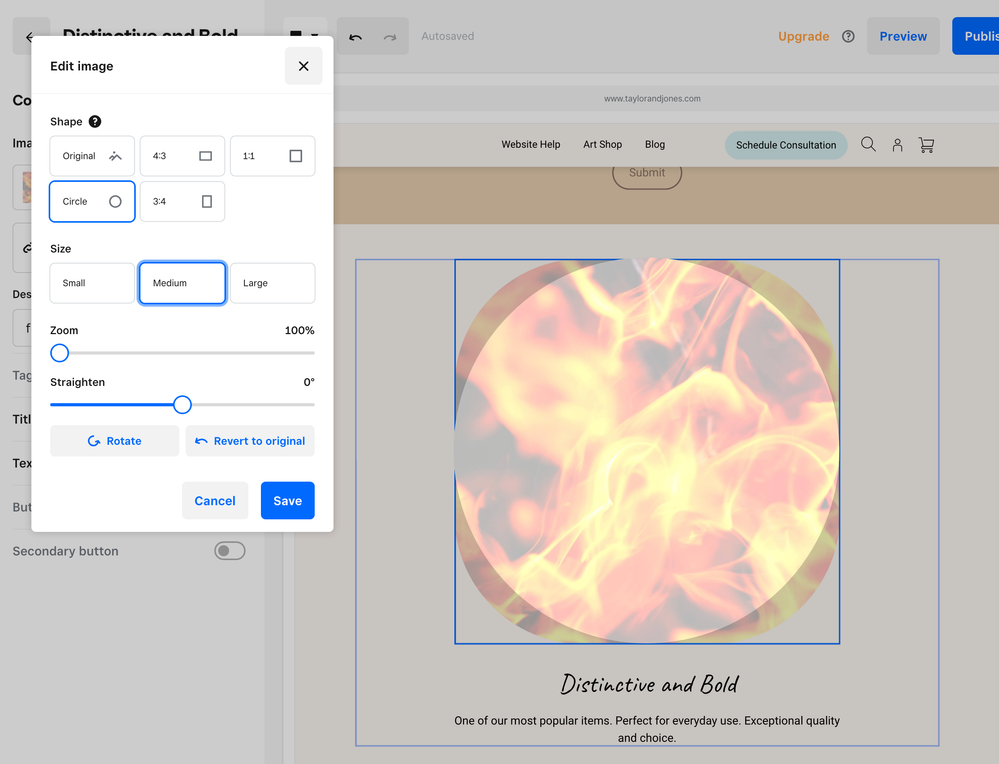Click the Straighten slider handle

[182, 405]
